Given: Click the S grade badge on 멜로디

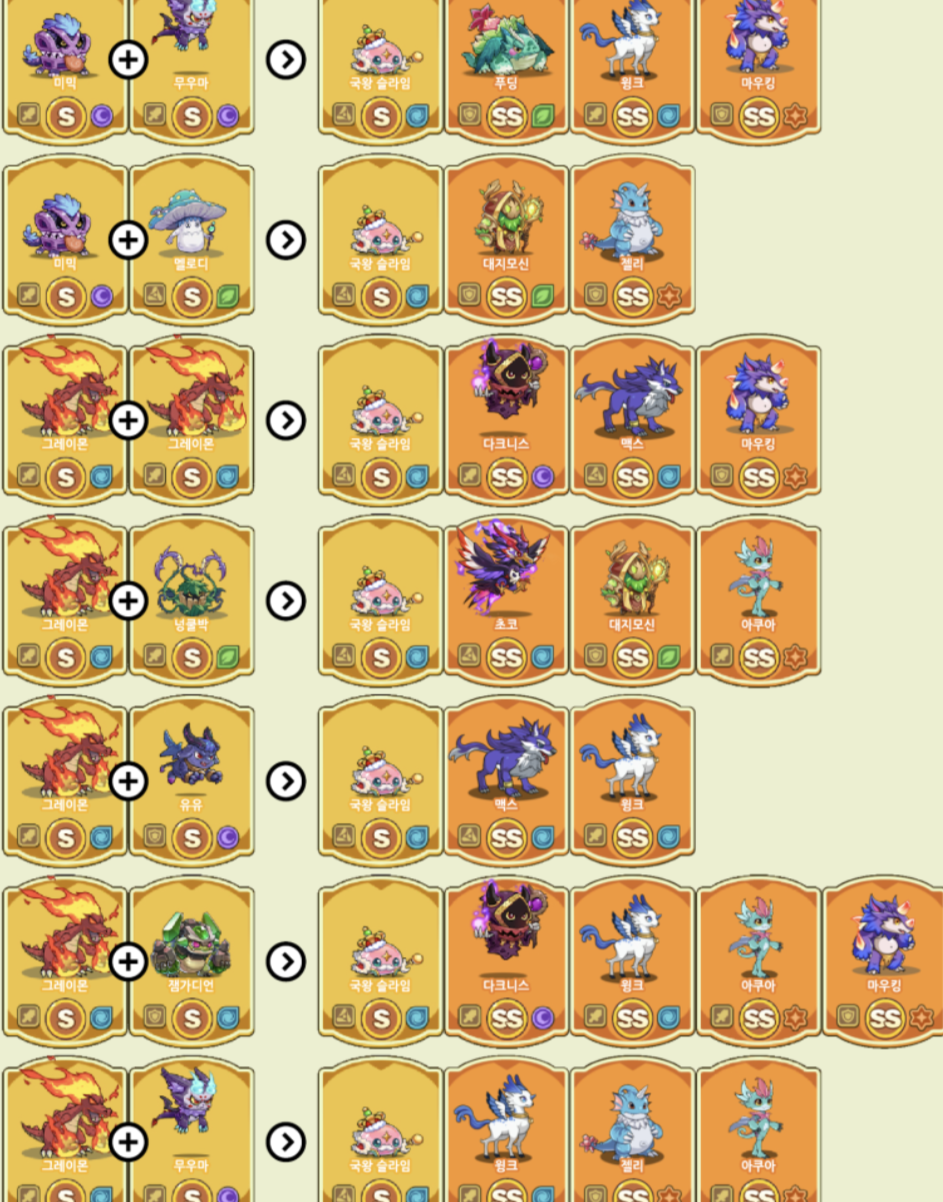Looking at the screenshot, I should [191, 297].
